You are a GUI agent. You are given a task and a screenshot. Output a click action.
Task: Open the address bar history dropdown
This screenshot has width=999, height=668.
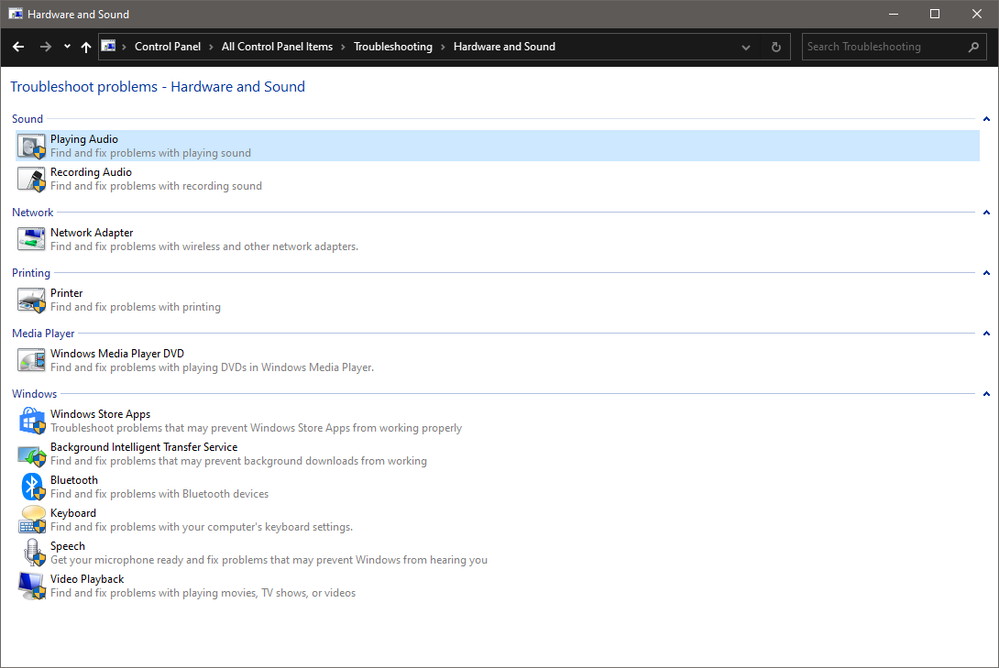click(x=745, y=47)
